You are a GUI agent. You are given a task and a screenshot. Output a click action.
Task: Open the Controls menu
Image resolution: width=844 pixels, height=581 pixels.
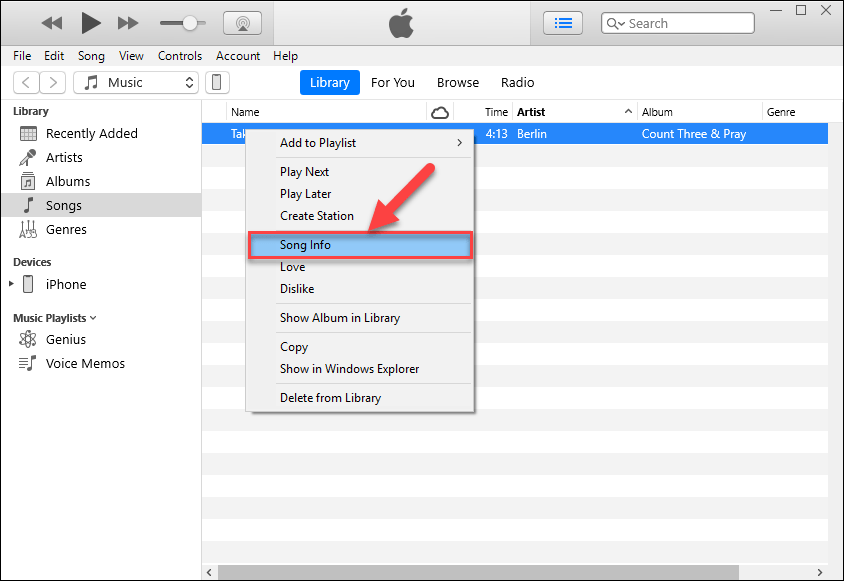pos(180,56)
